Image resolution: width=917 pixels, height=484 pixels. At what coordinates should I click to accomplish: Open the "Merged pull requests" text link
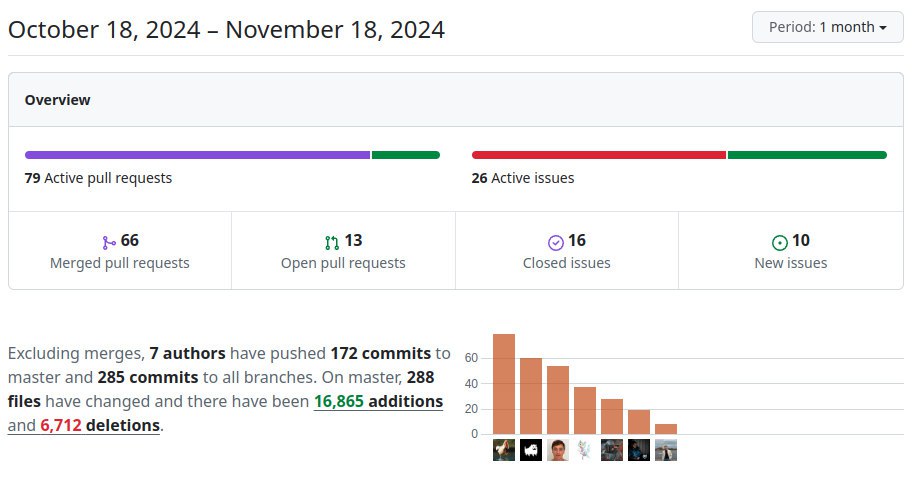[120, 263]
